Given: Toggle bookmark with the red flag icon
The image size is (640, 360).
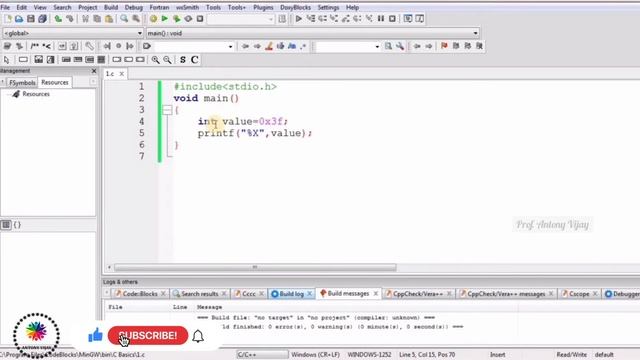Looking at the screenshot, I should [x=444, y=46].
